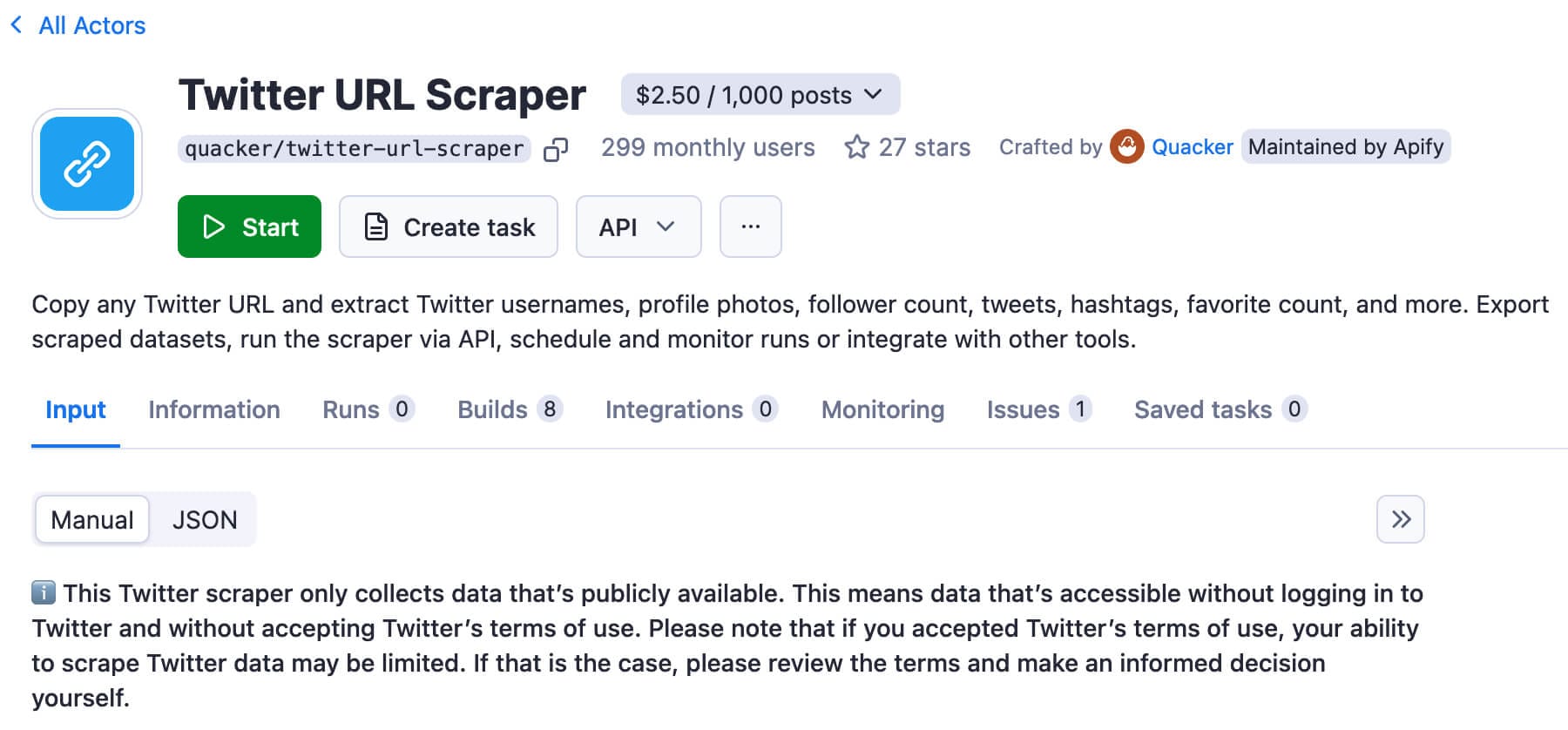Click the back chevron next to All Actors
Image resolution: width=1568 pixels, height=730 pixels.
tap(16, 25)
